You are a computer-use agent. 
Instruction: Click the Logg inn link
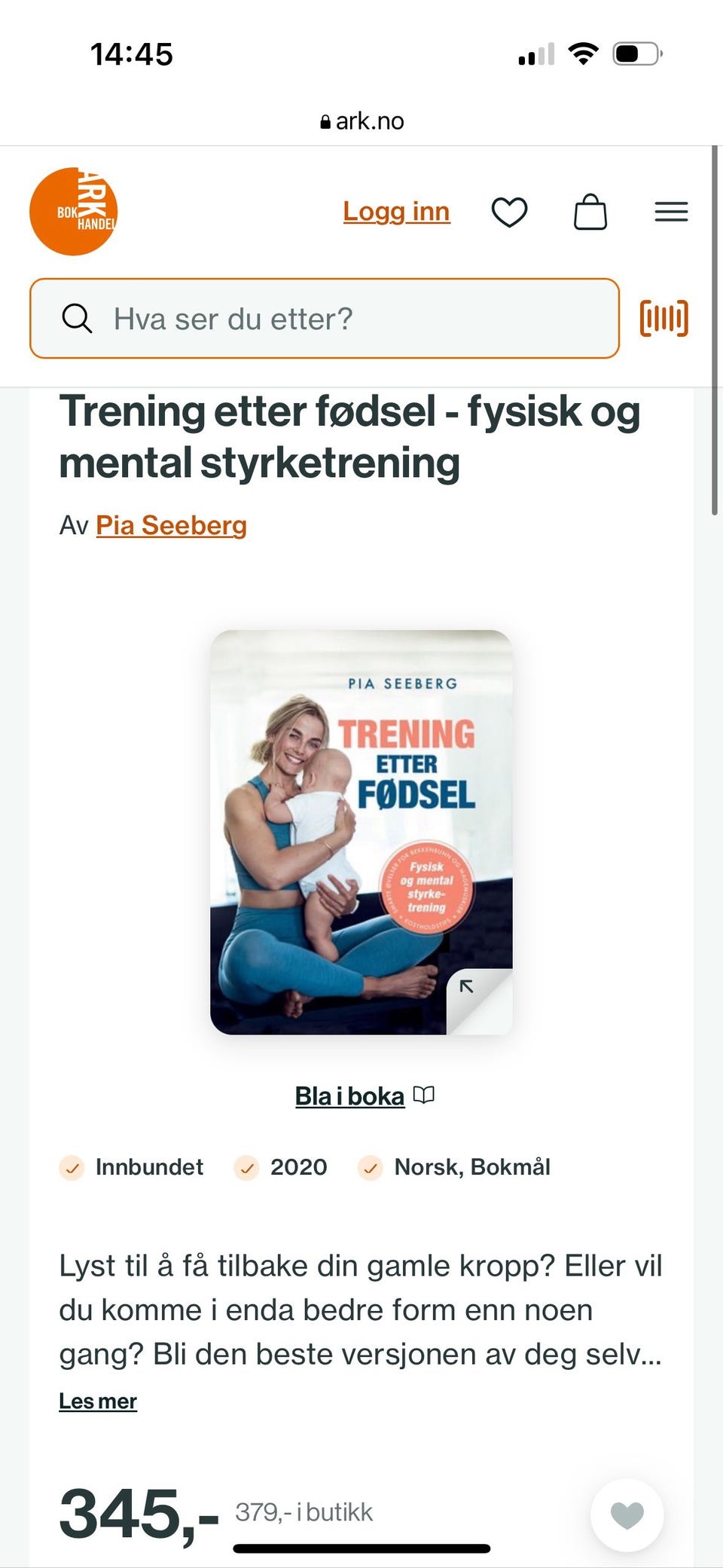396,212
